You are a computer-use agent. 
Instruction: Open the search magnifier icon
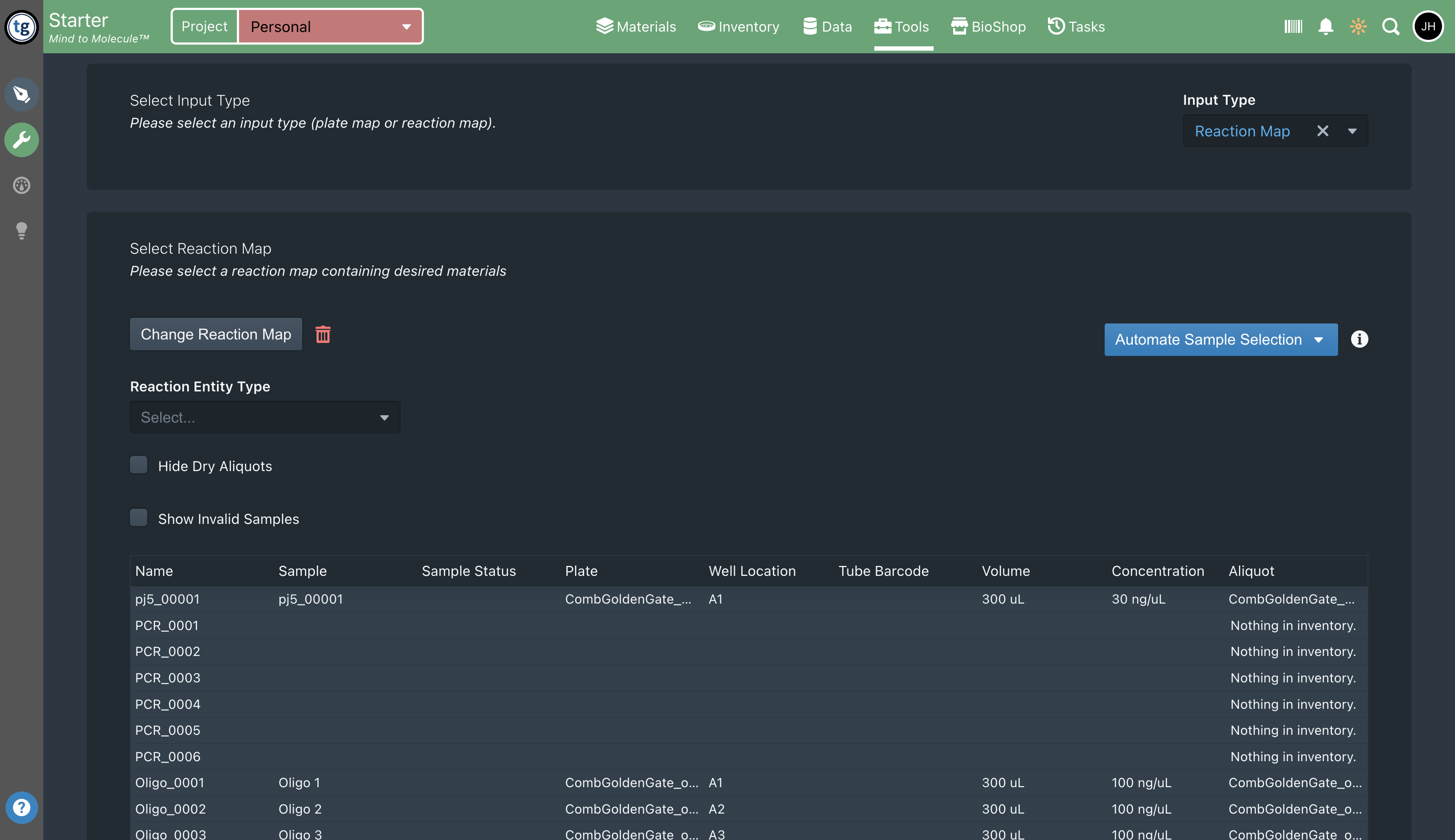coord(1390,26)
